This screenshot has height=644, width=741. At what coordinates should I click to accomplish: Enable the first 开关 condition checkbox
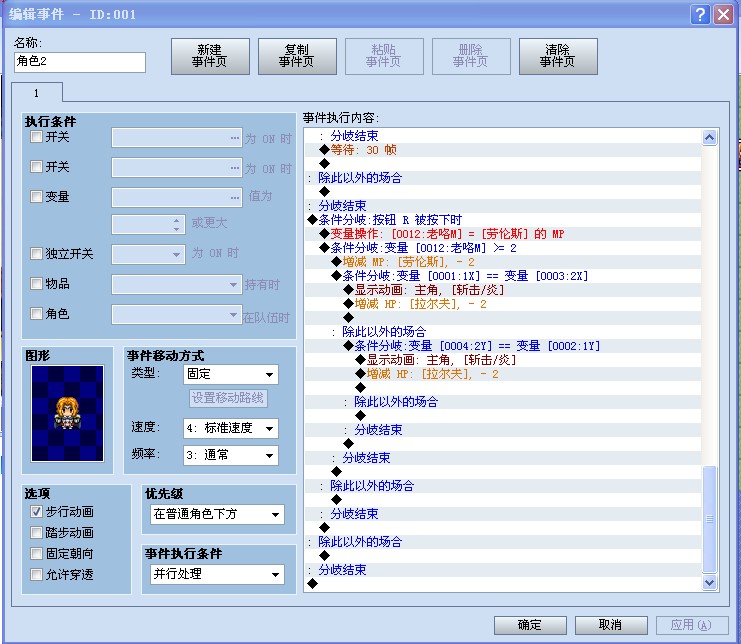coord(36,137)
